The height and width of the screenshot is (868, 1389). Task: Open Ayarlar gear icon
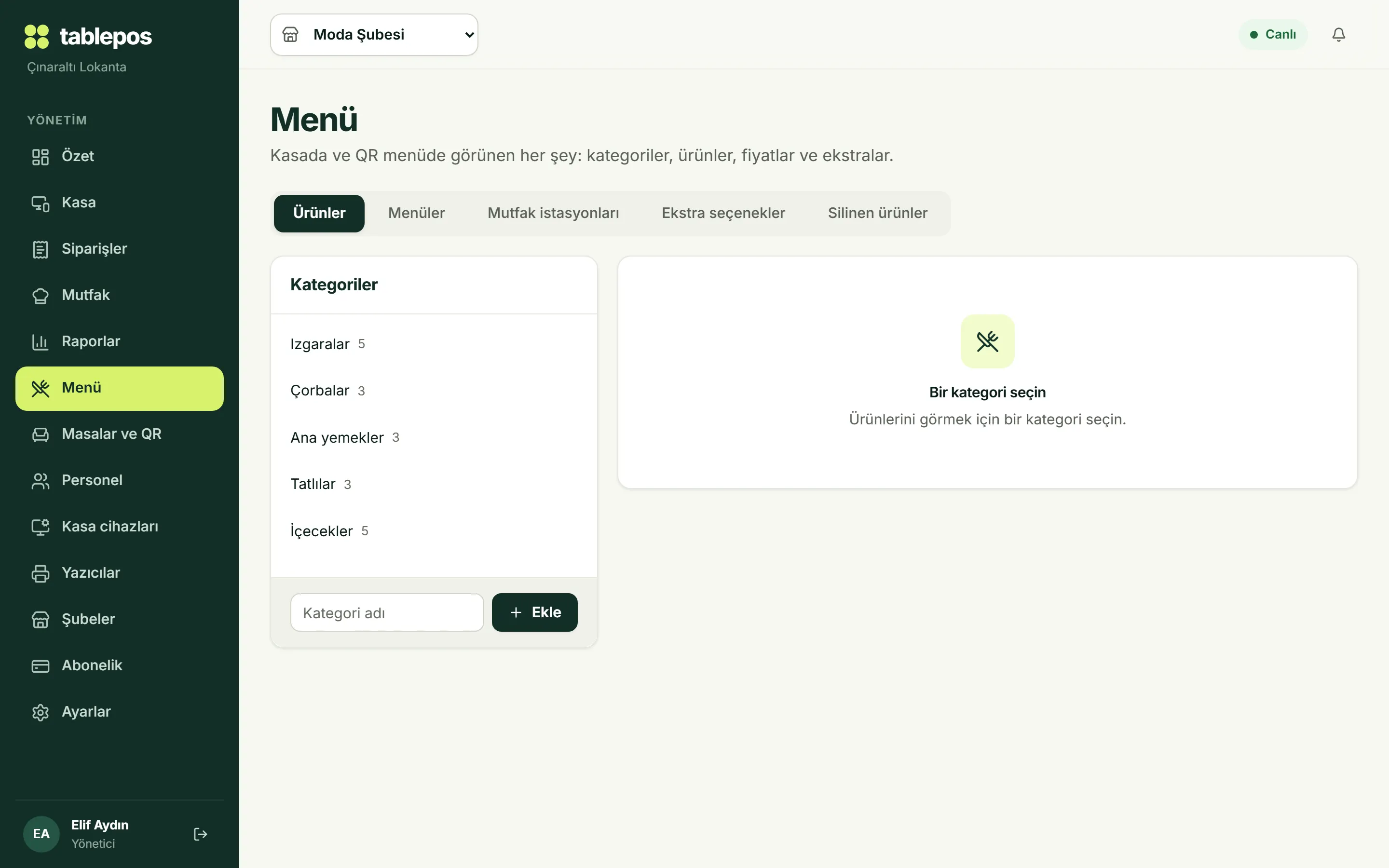click(x=40, y=712)
